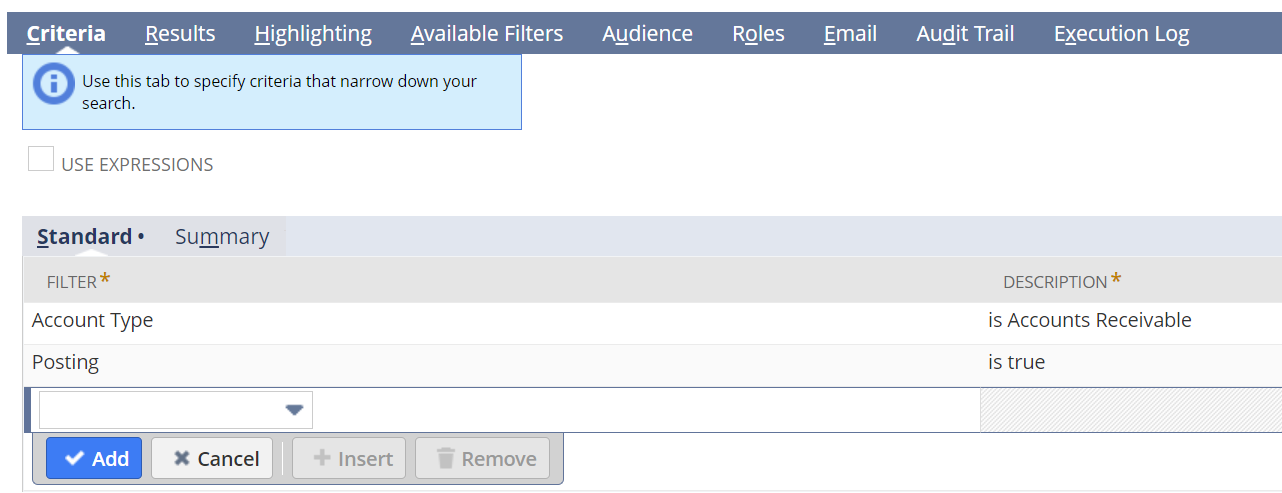Switch to the Summary subtab
The image size is (1282, 493).
click(x=222, y=237)
